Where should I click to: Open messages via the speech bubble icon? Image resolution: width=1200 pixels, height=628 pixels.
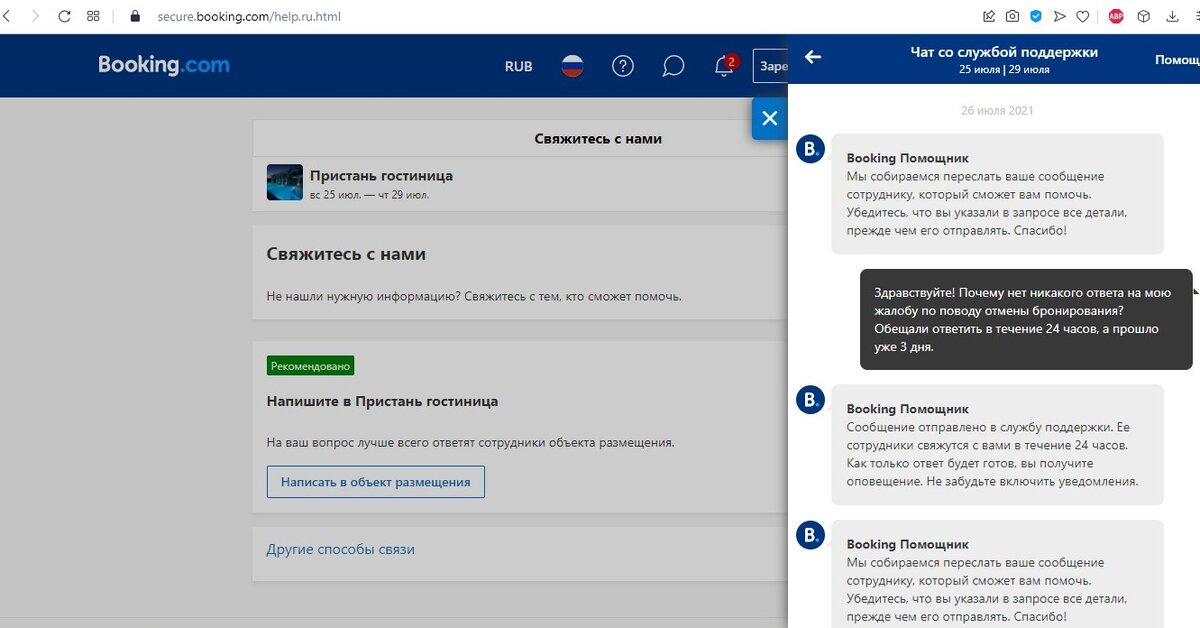point(674,66)
